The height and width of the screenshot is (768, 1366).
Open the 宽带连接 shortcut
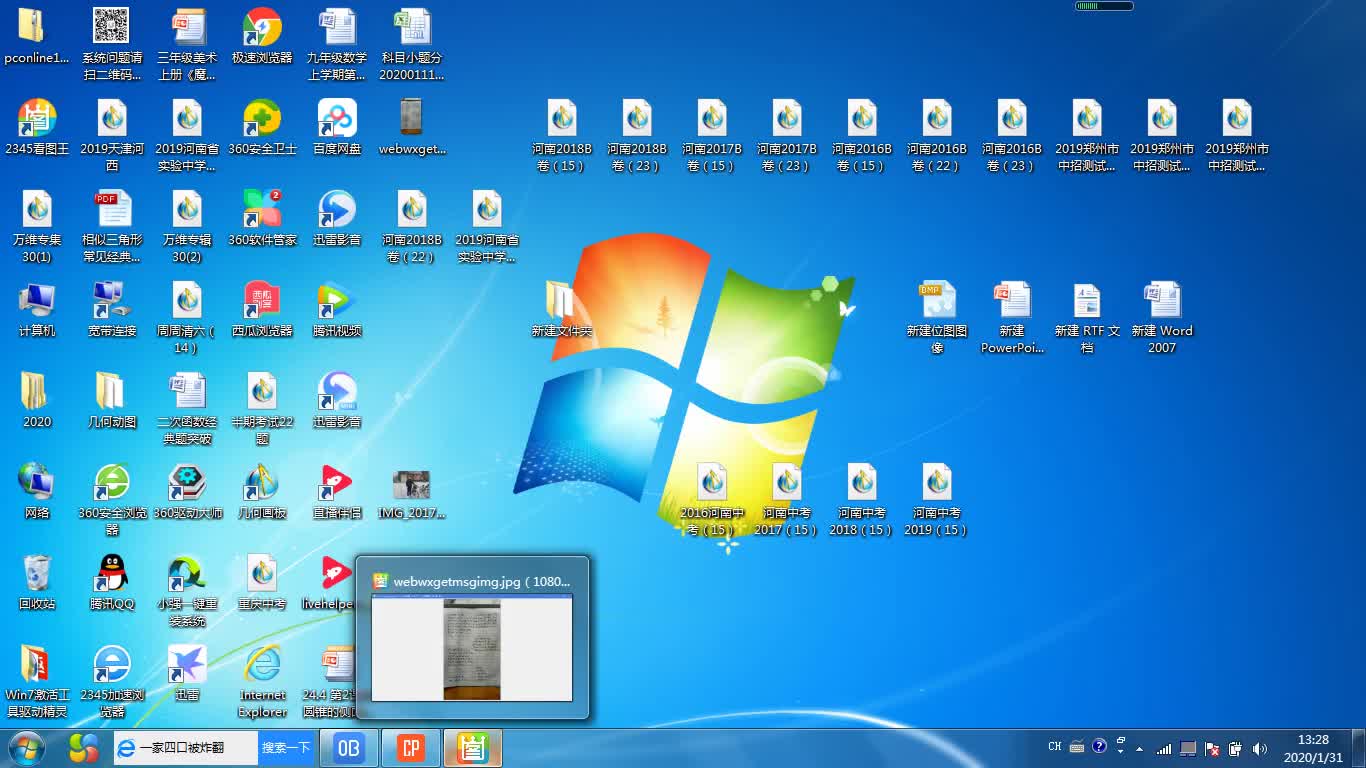tap(112, 309)
